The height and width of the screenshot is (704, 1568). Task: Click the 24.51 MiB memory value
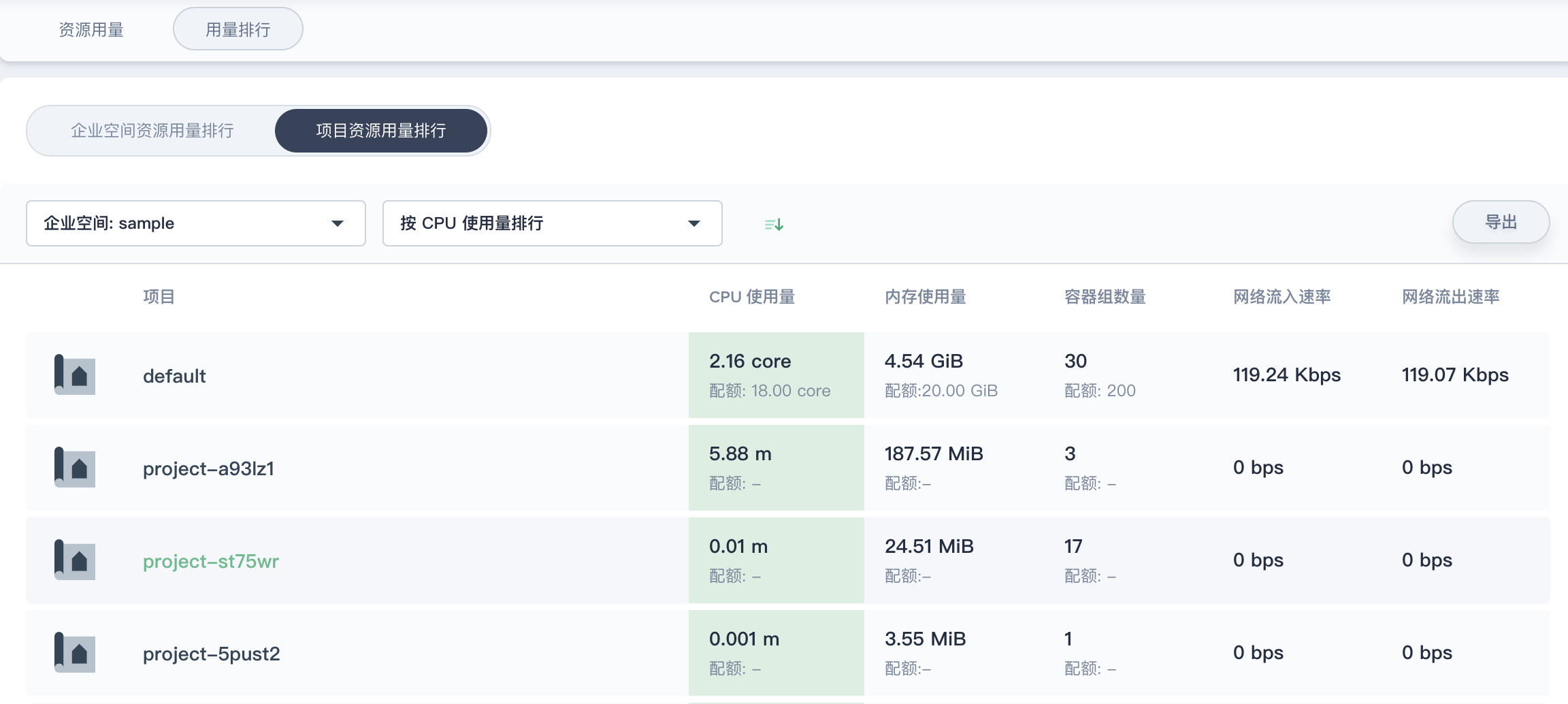coord(929,546)
